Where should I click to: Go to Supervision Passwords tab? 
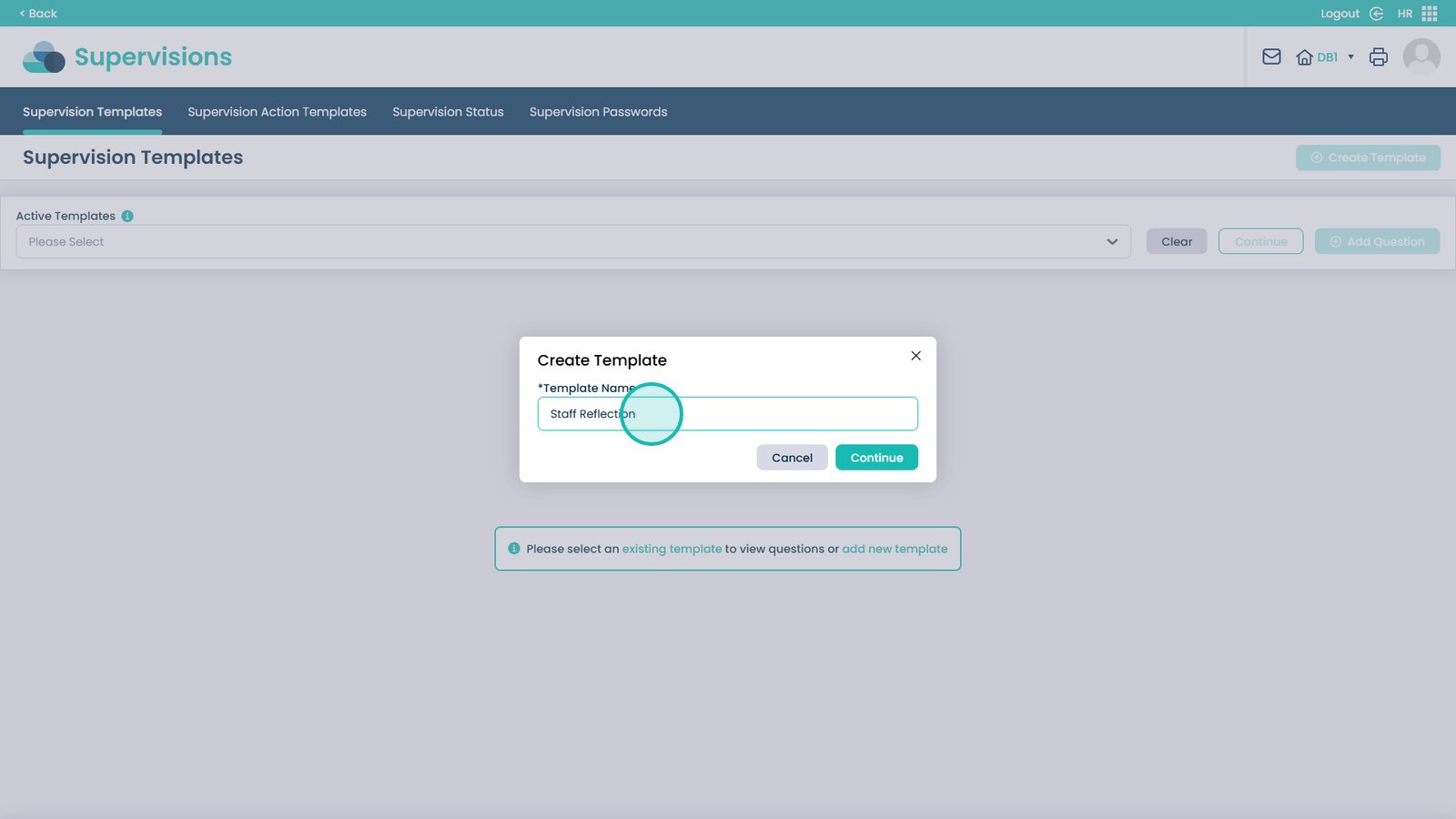[598, 112]
